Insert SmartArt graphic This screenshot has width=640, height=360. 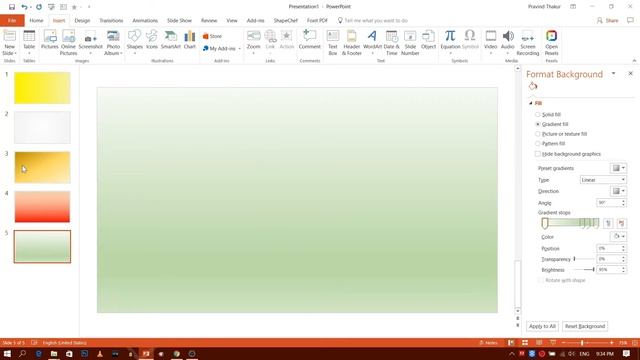[171, 40]
